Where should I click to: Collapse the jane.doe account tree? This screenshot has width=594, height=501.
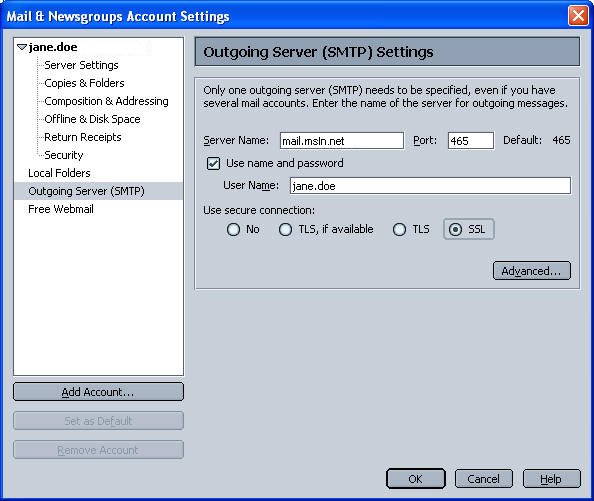click(22, 47)
